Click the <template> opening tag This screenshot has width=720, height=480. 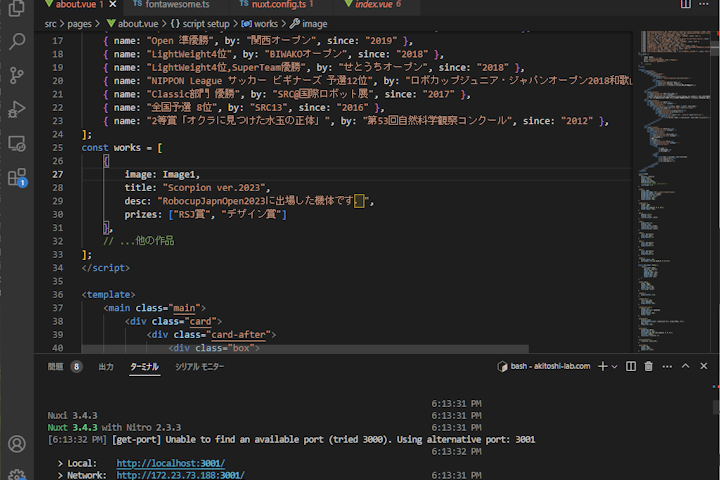tap(108, 294)
